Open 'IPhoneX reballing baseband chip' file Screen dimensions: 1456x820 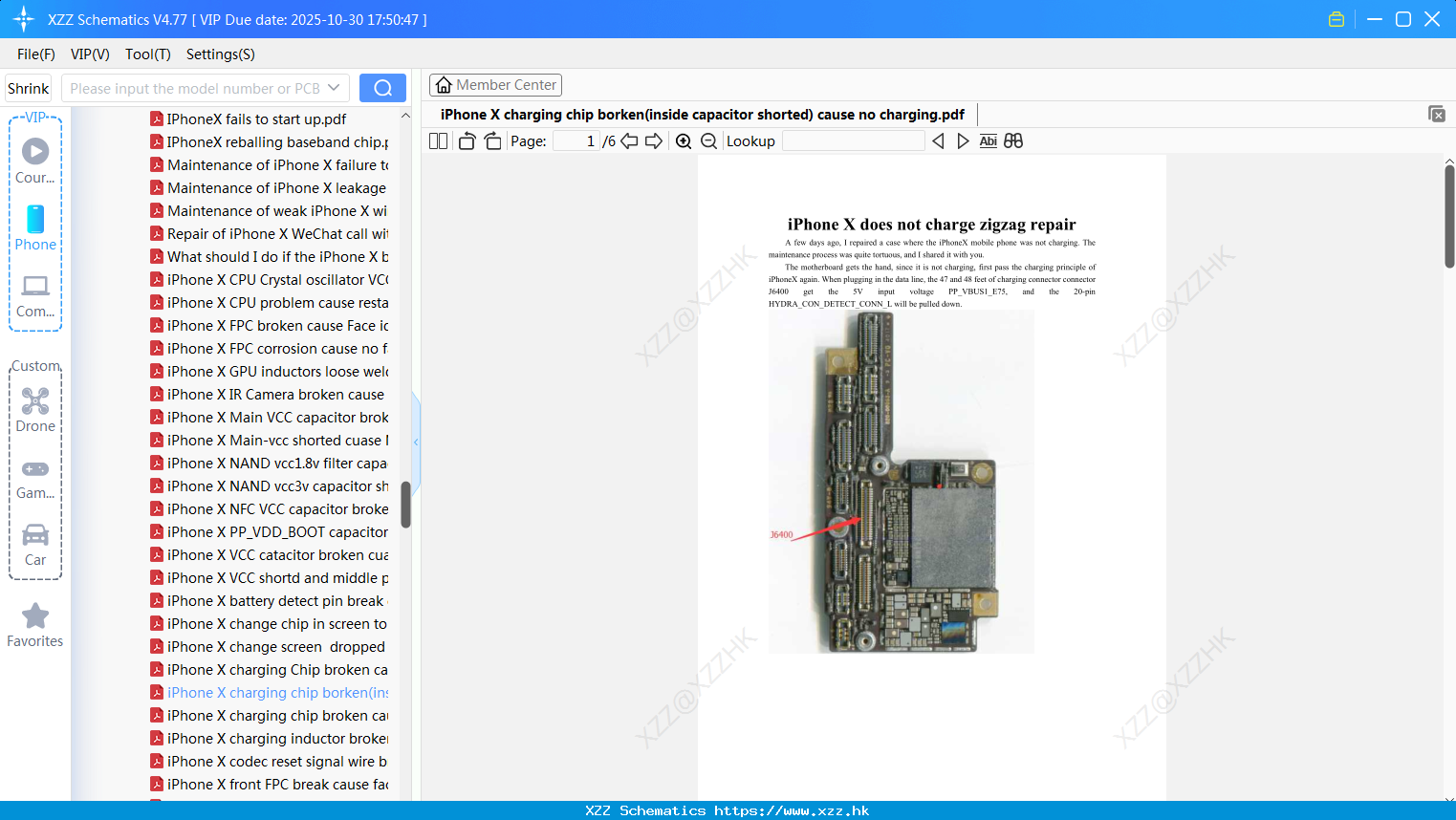click(270, 141)
